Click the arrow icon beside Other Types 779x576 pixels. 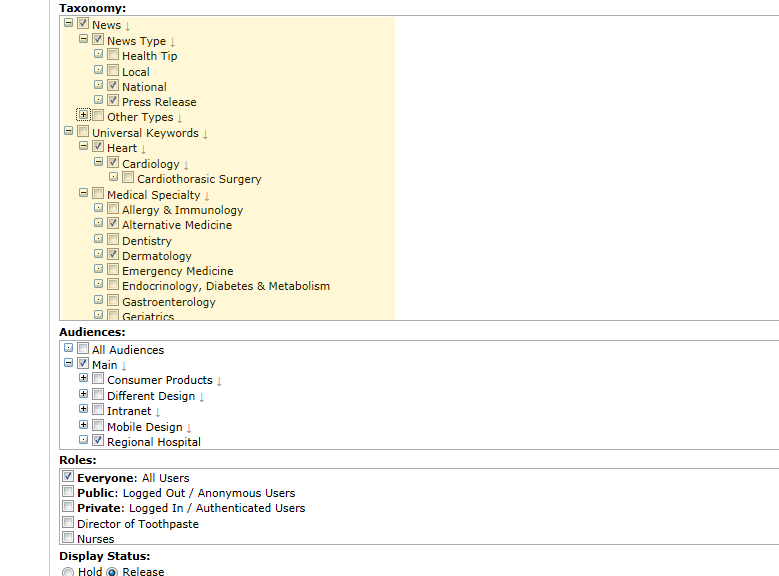point(180,118)
